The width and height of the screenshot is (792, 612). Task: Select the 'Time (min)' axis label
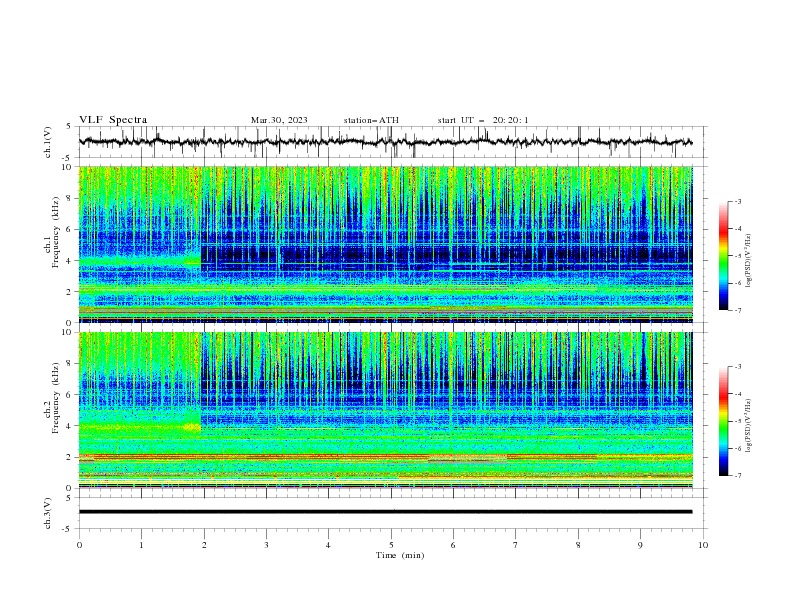400,555
